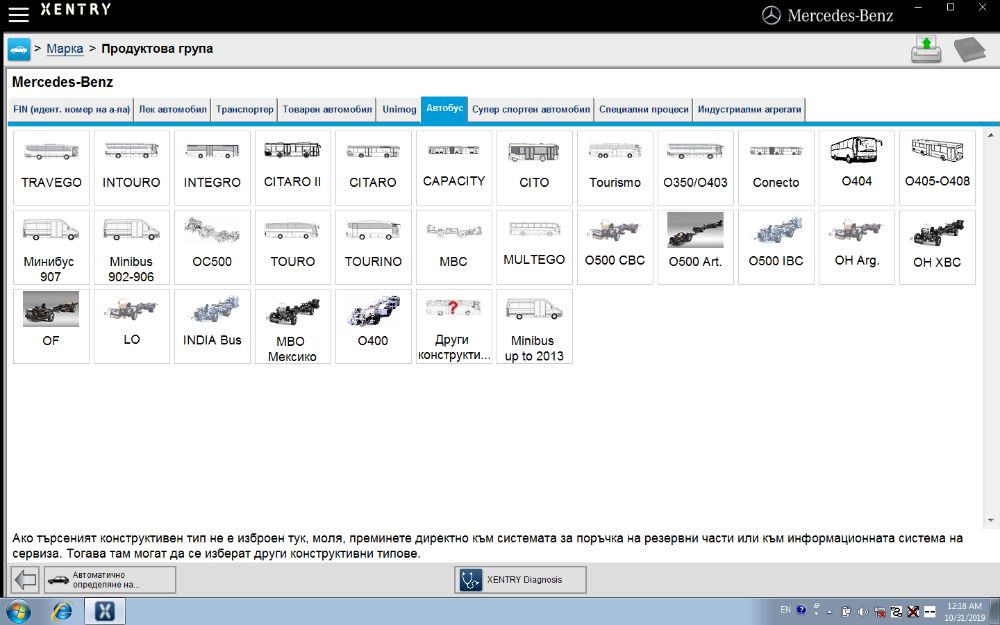
Task: Launch Internet Explorer from taskbar
Action: tap(62, 611)
